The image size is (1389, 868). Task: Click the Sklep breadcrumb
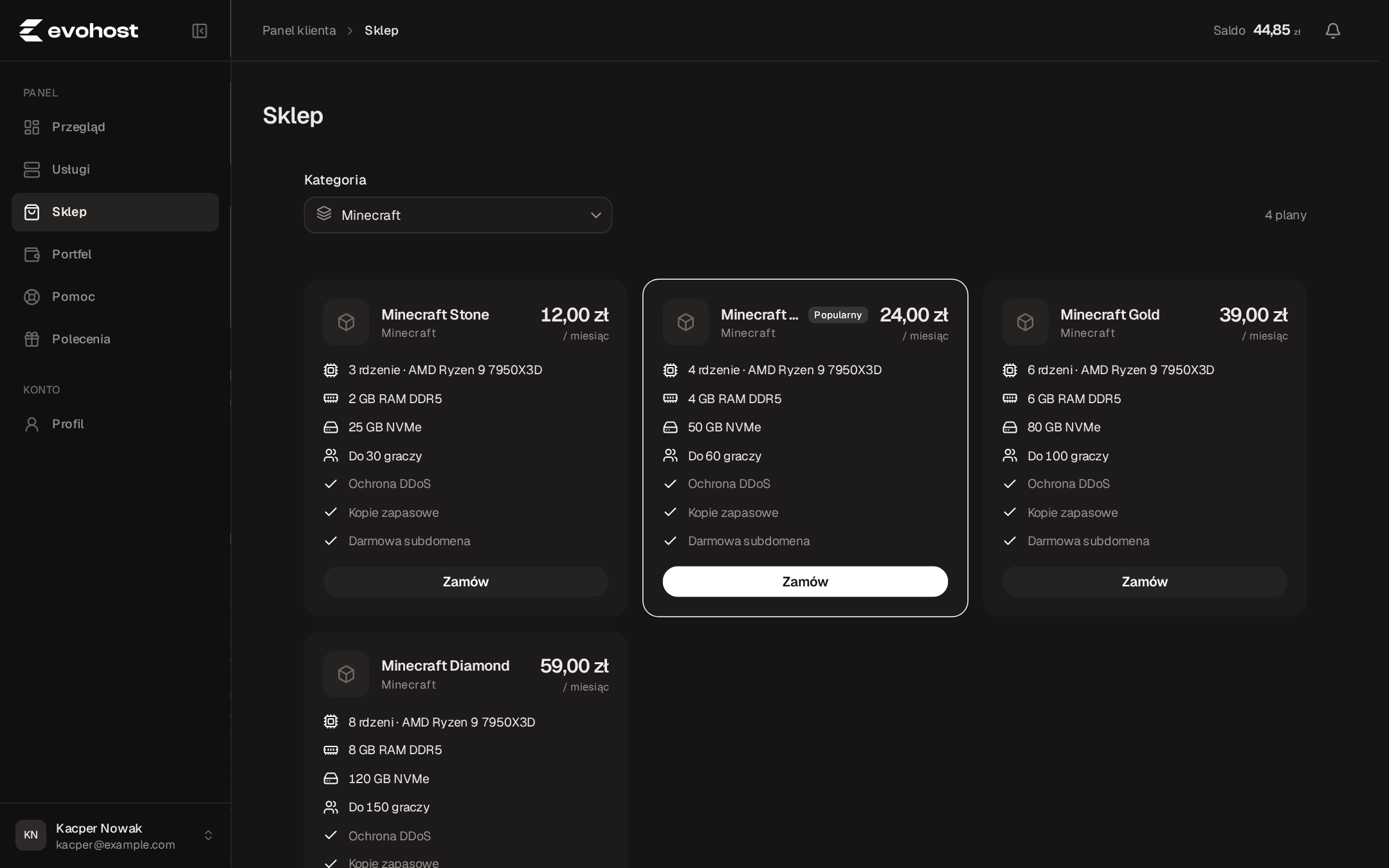pyautogui.click(x=381, y=30)
